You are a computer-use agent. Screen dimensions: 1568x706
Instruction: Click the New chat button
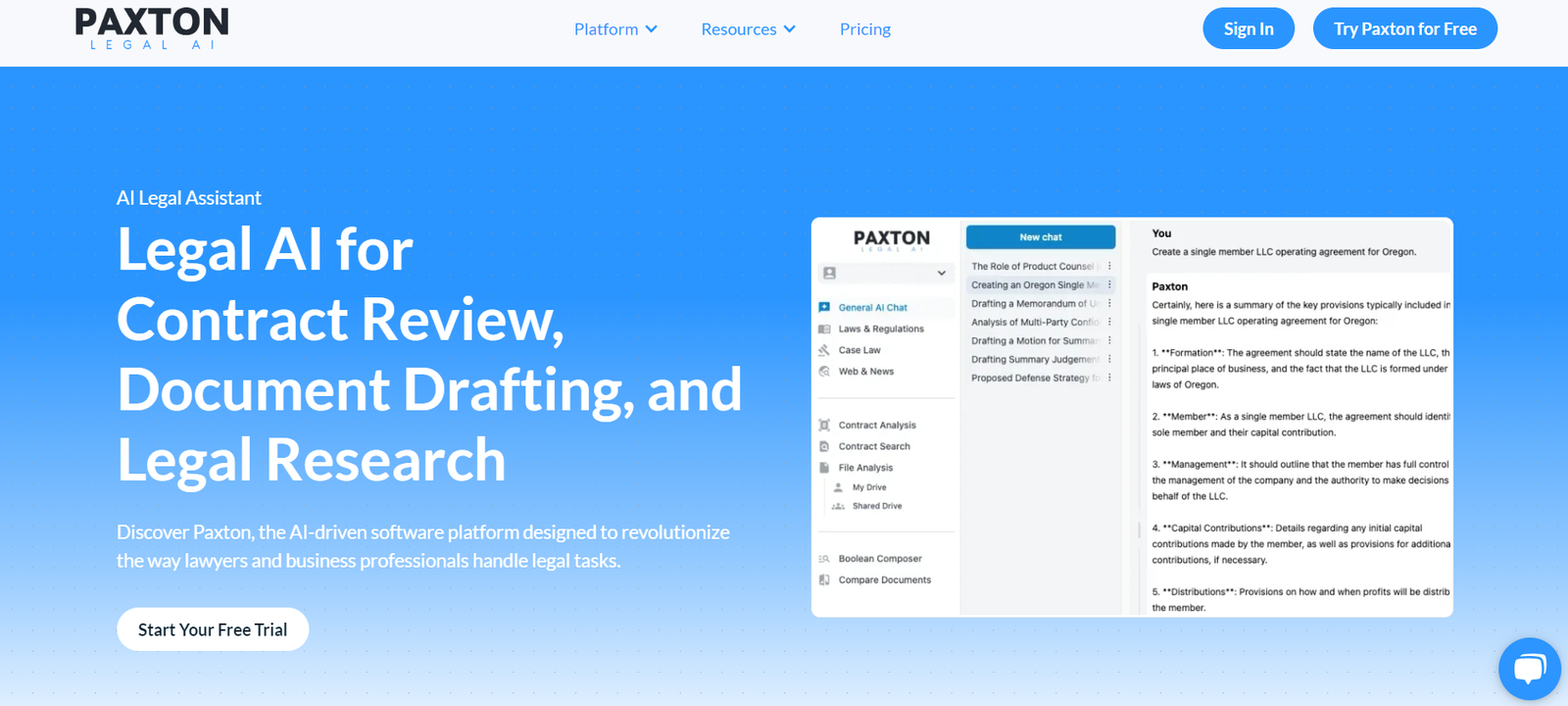tap(1040, 237)
